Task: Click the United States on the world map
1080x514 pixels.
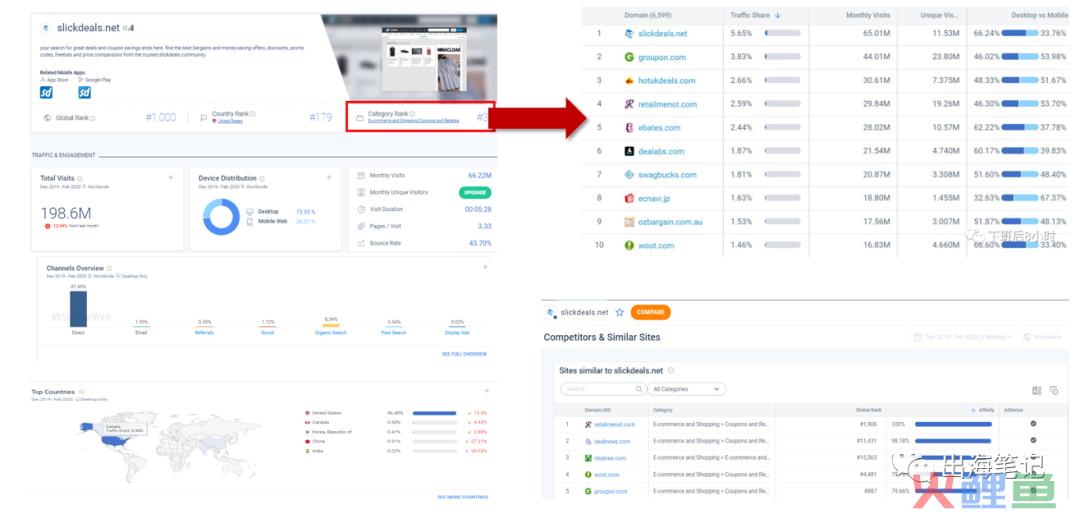Action: (x=113, y=440)
